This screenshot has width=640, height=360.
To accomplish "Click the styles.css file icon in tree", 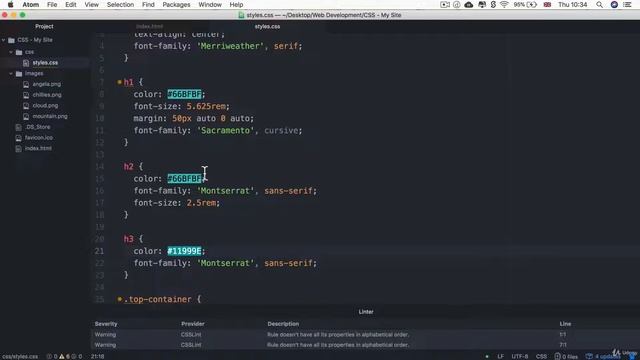I will click(x=26, y=63).
